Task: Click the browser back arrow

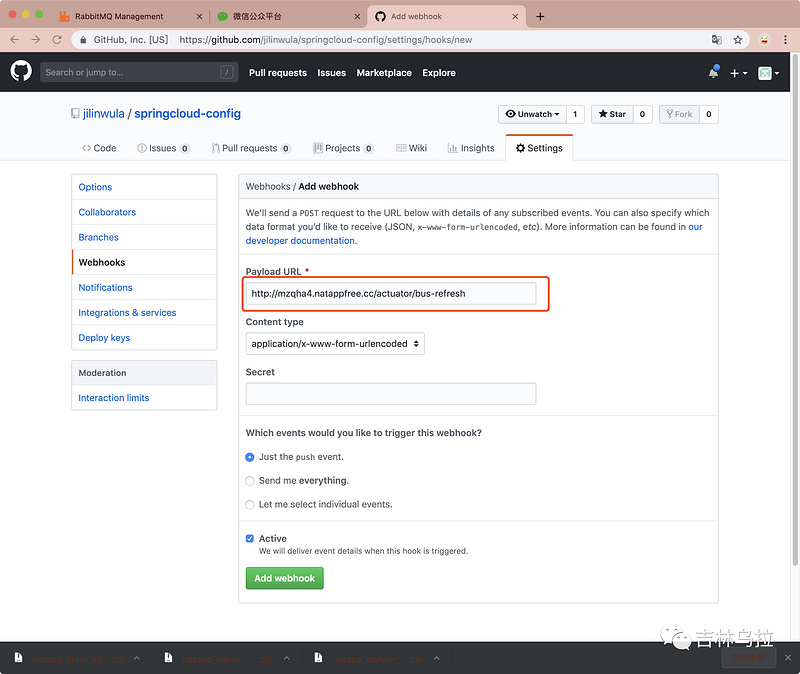Action: 14,40
